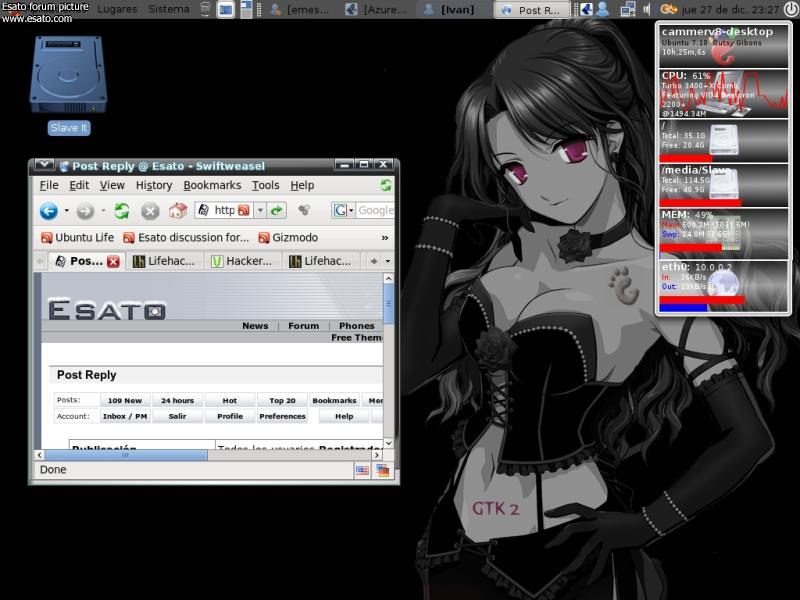Screen dimensions: 800x600
Task: Click the grey Stop loading button
Action: (x=150, y=211)
